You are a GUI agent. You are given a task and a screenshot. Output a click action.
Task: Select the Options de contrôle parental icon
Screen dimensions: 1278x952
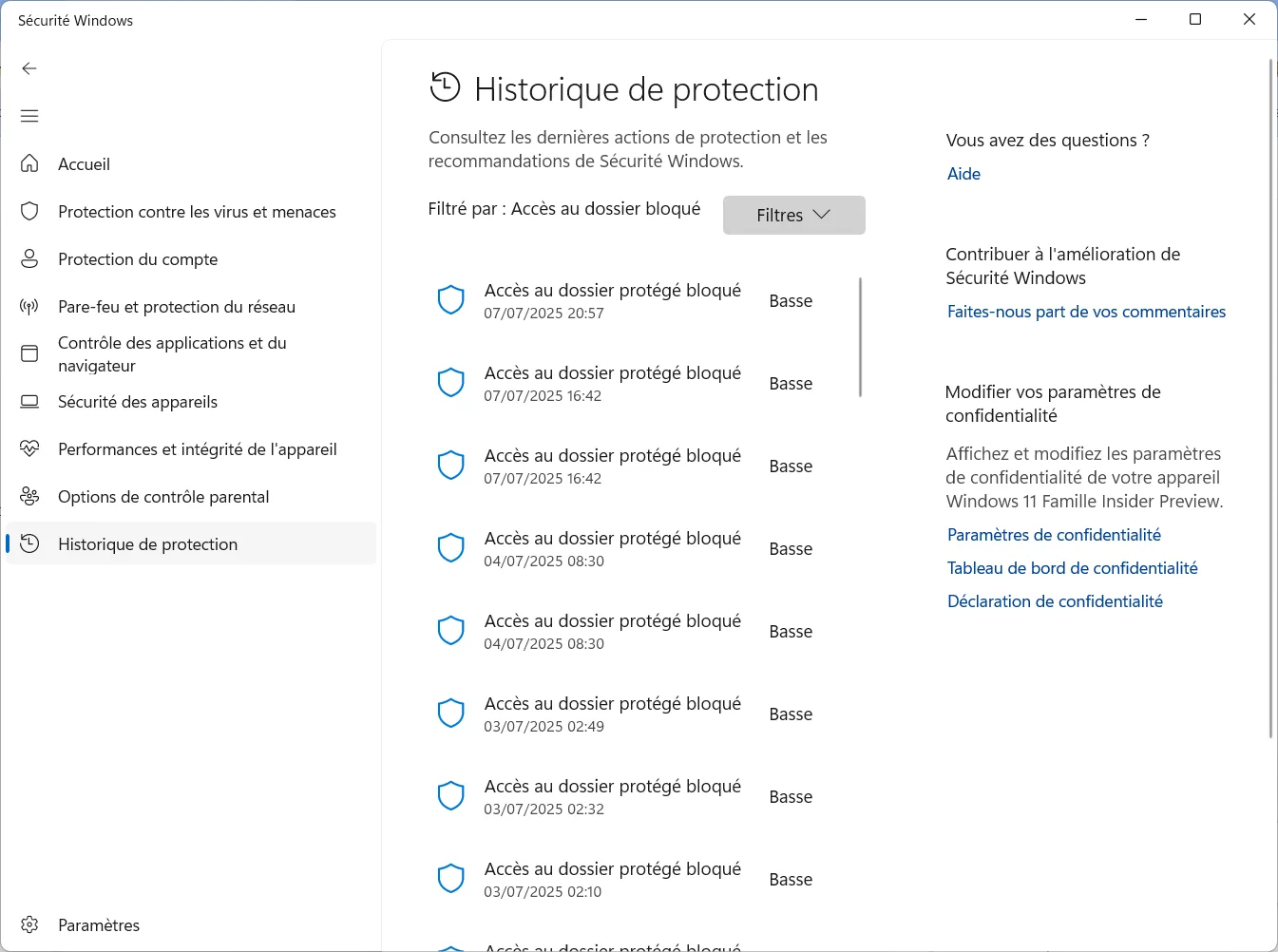(x=29, y=496)
